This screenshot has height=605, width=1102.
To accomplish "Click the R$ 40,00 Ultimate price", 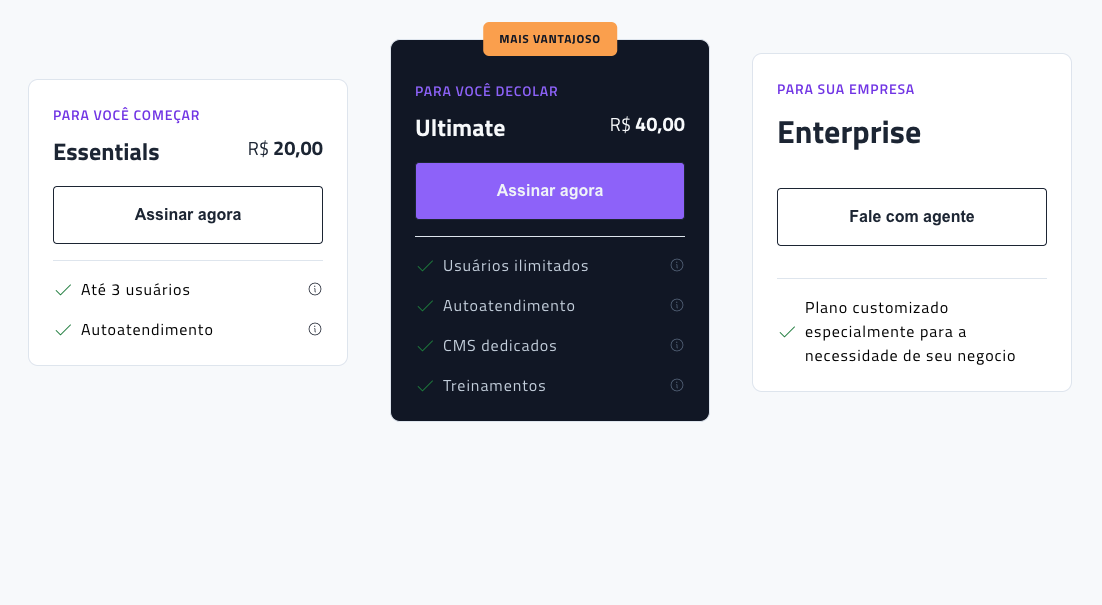I will click(x=647, y=125).
